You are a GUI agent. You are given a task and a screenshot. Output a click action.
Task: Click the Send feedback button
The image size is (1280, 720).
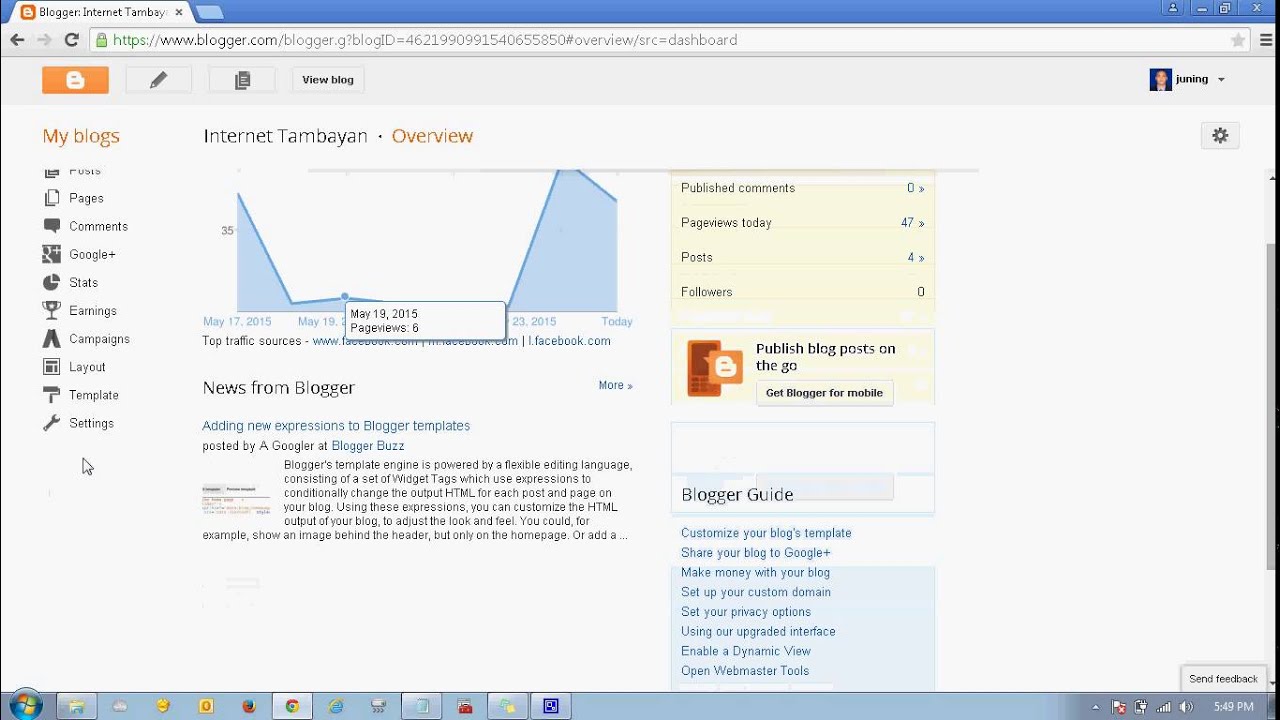pyautogui.click(x=1223, y=679)
